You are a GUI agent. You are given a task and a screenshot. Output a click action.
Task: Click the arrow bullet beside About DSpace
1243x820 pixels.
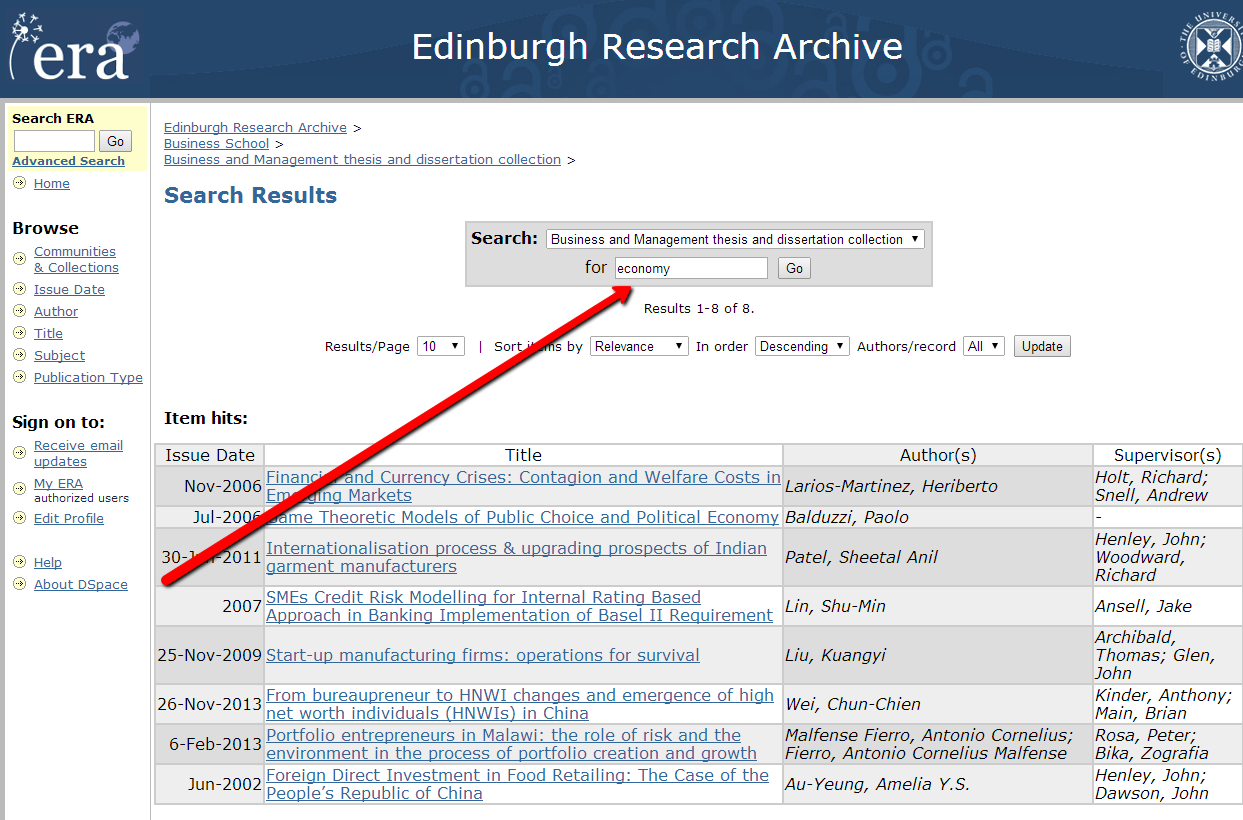coord(20,584)
